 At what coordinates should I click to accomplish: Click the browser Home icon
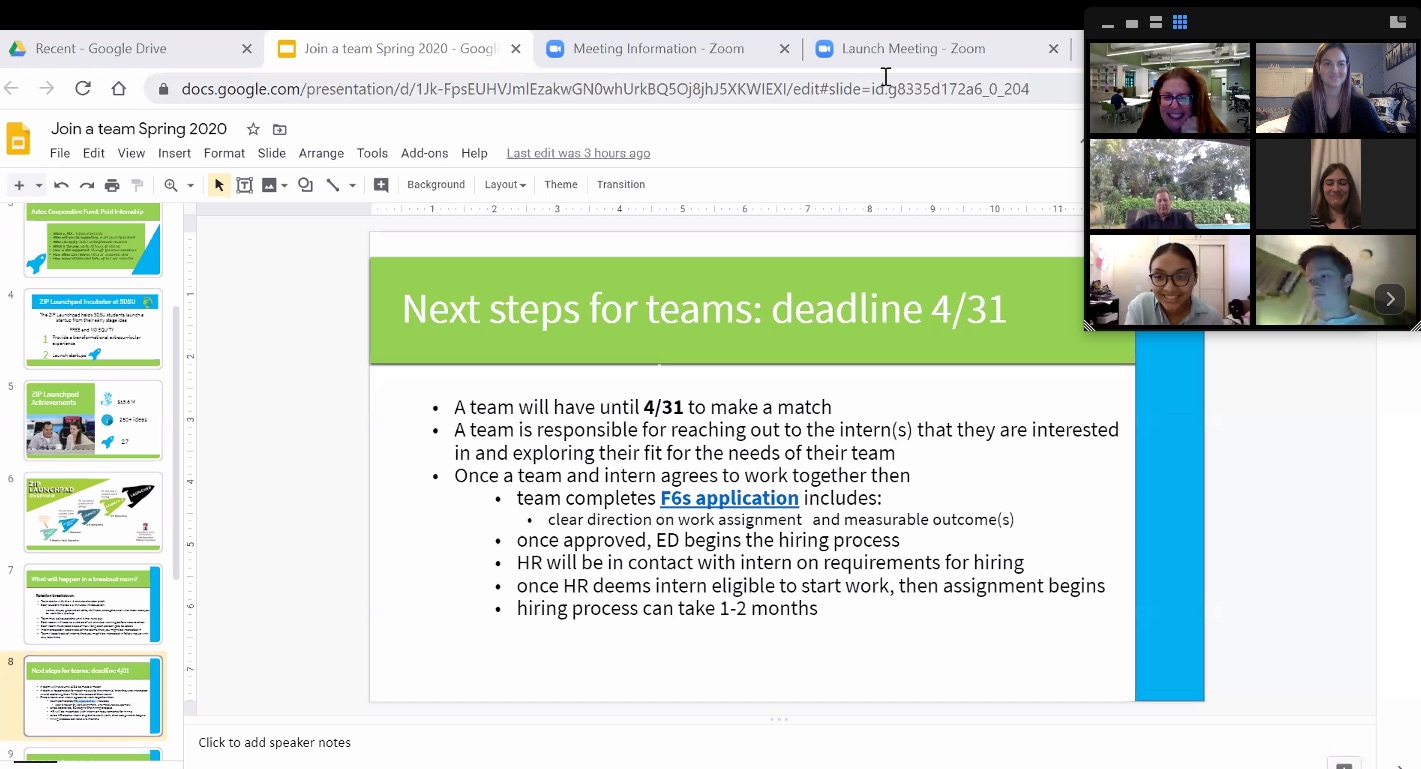click(119, 89)
